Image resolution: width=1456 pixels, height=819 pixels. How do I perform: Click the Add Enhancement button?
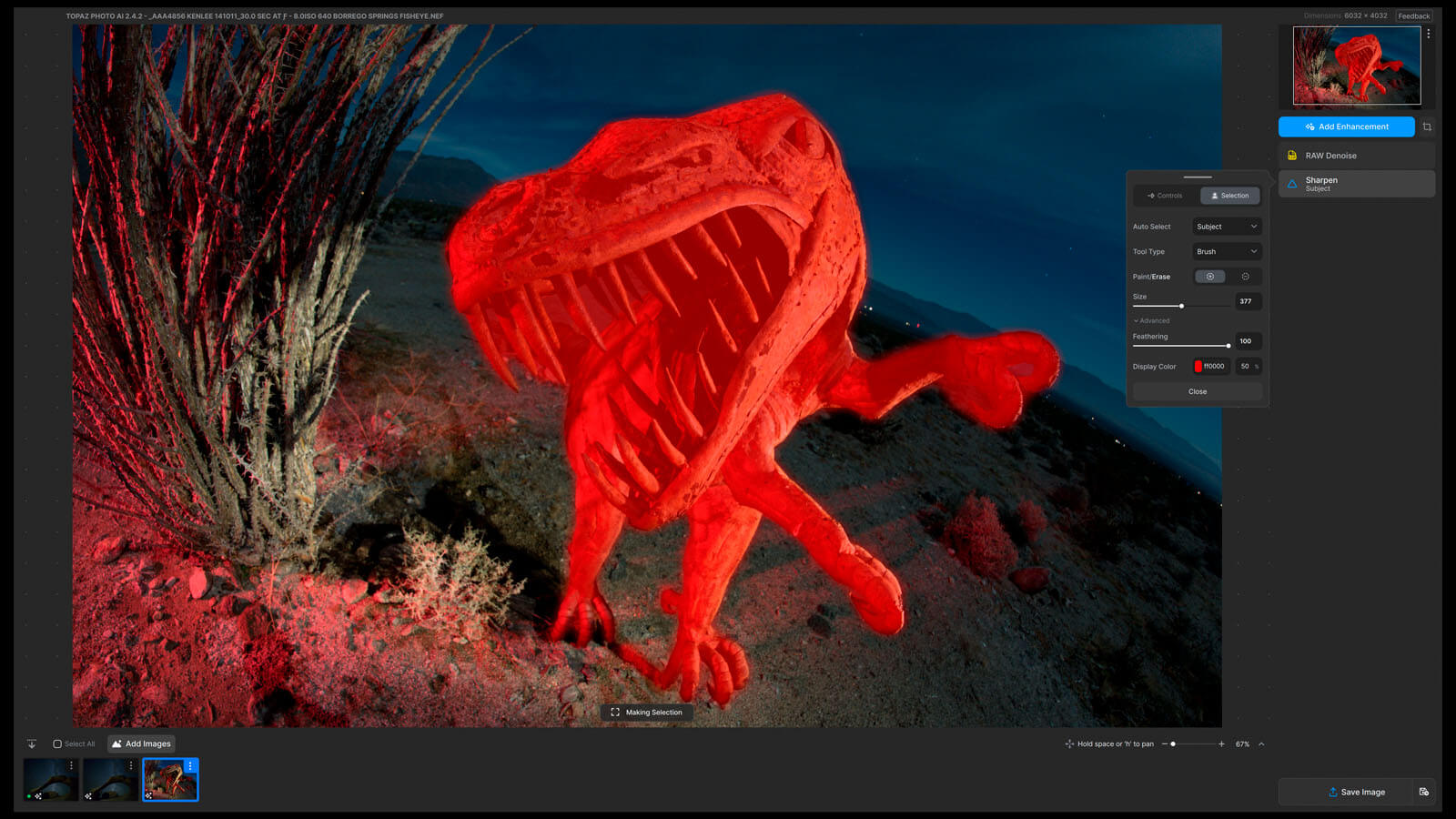(1346, 126)
